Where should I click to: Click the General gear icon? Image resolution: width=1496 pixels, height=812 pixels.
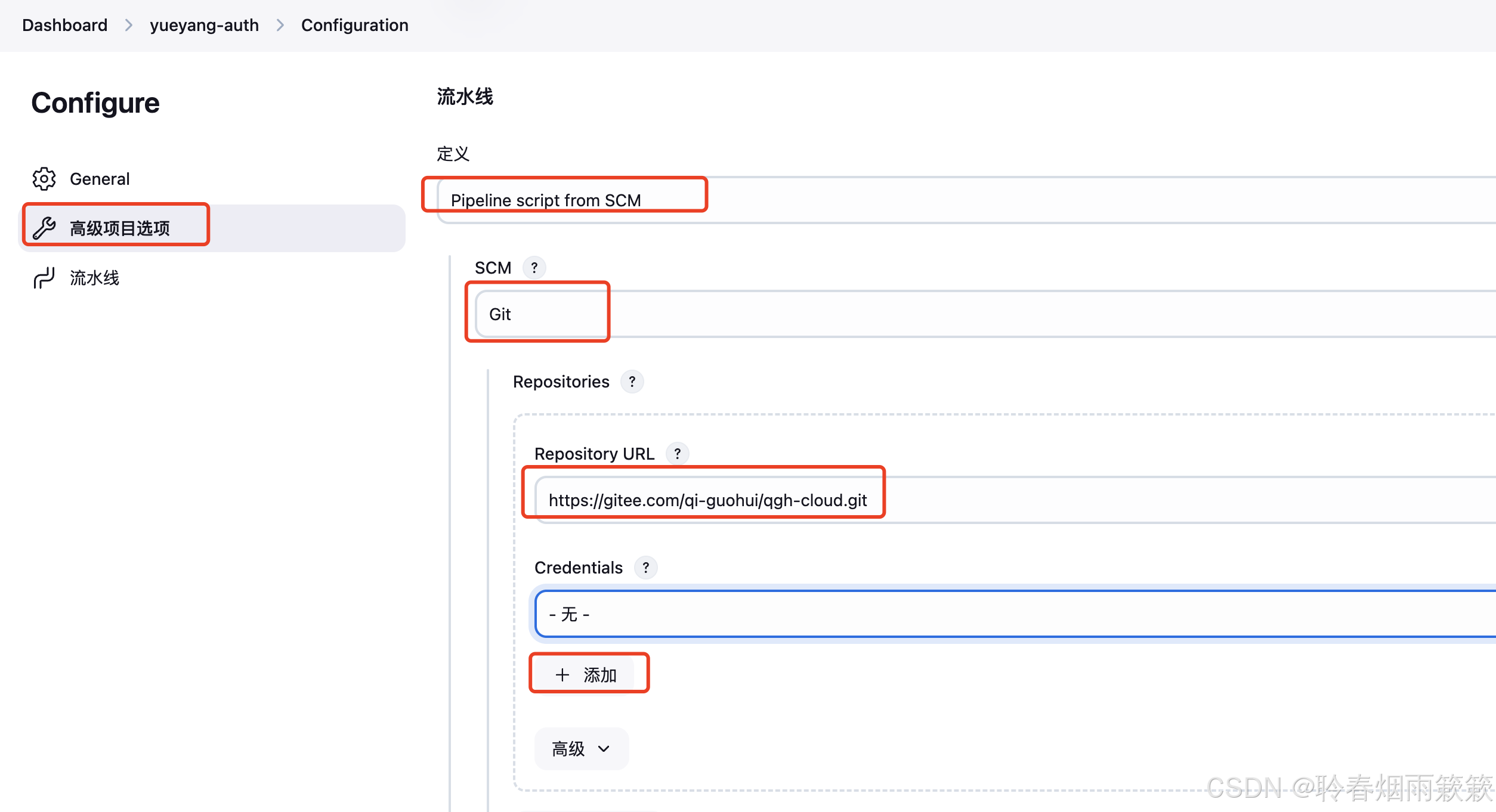44,179
